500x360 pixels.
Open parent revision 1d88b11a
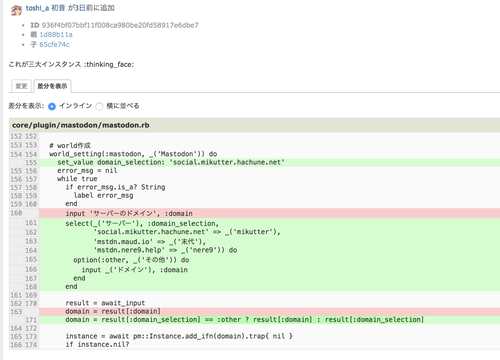(x=56, y=35)
